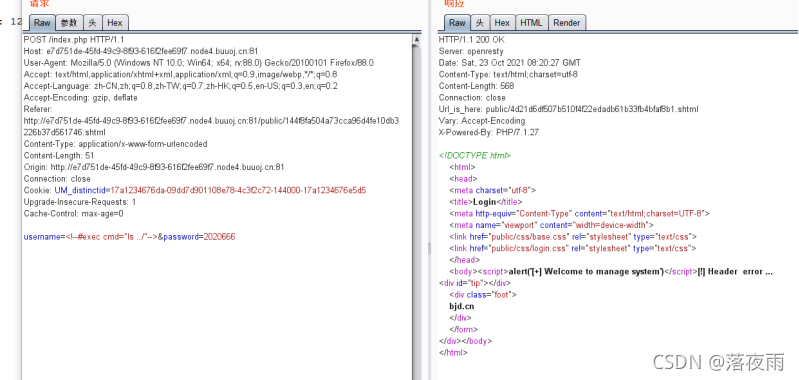Screen dimensions: 799x380
Task: Click the closing </html> tag
Action: [x=453, y=352]
